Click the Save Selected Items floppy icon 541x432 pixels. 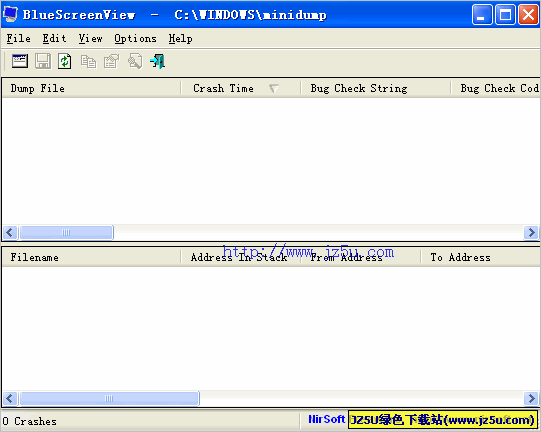coord(43,61)
